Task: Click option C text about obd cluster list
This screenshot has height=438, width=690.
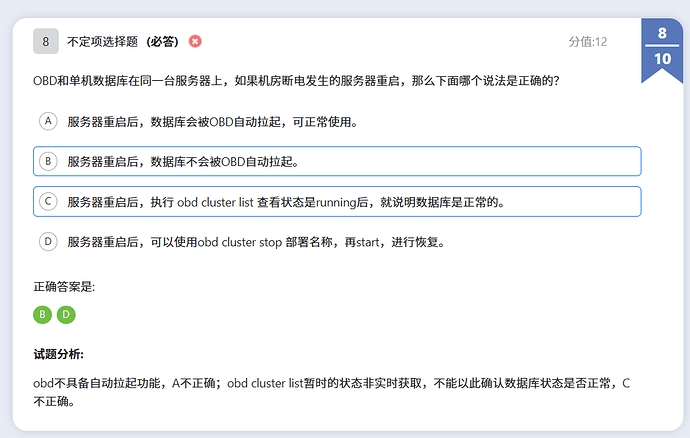Action: pos(285,201)
